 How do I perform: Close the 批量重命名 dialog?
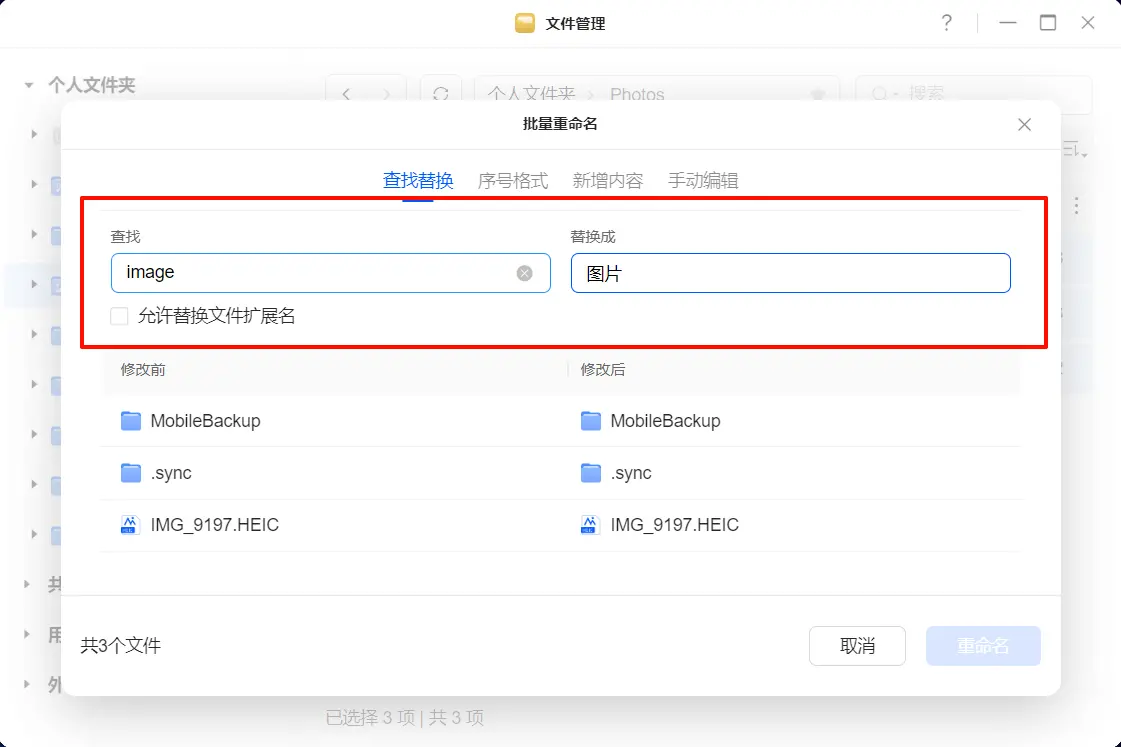1024,125
